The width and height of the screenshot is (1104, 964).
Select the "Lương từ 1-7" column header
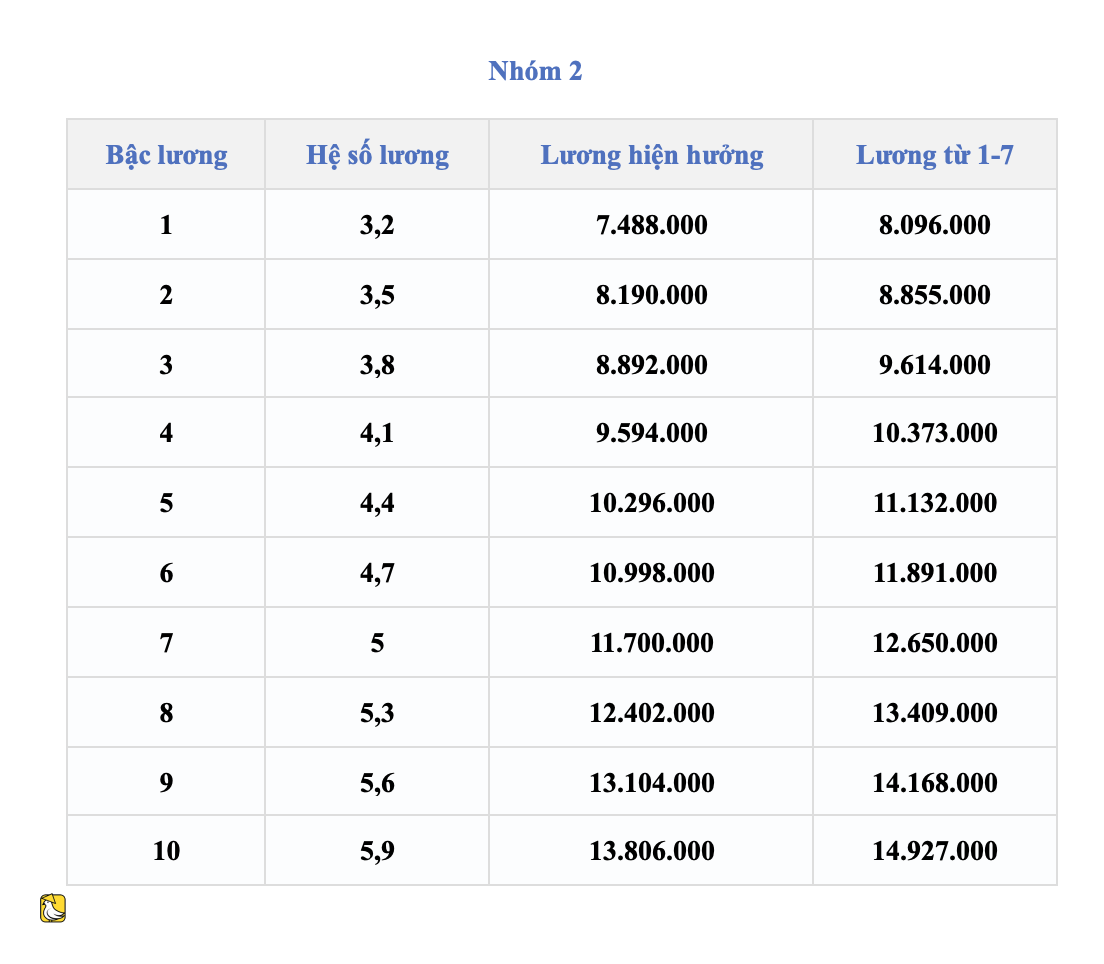[x=935, y=155]
